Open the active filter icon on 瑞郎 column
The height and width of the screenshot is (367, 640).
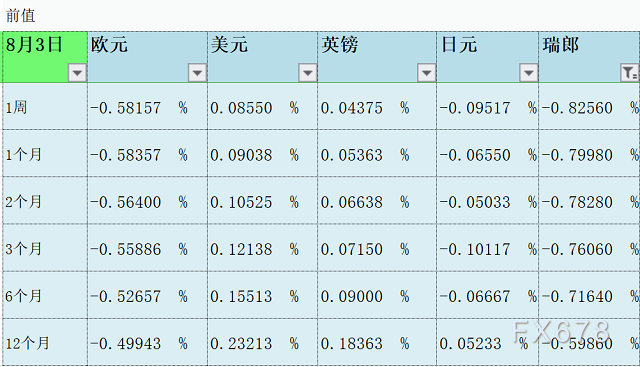(629, 73)
